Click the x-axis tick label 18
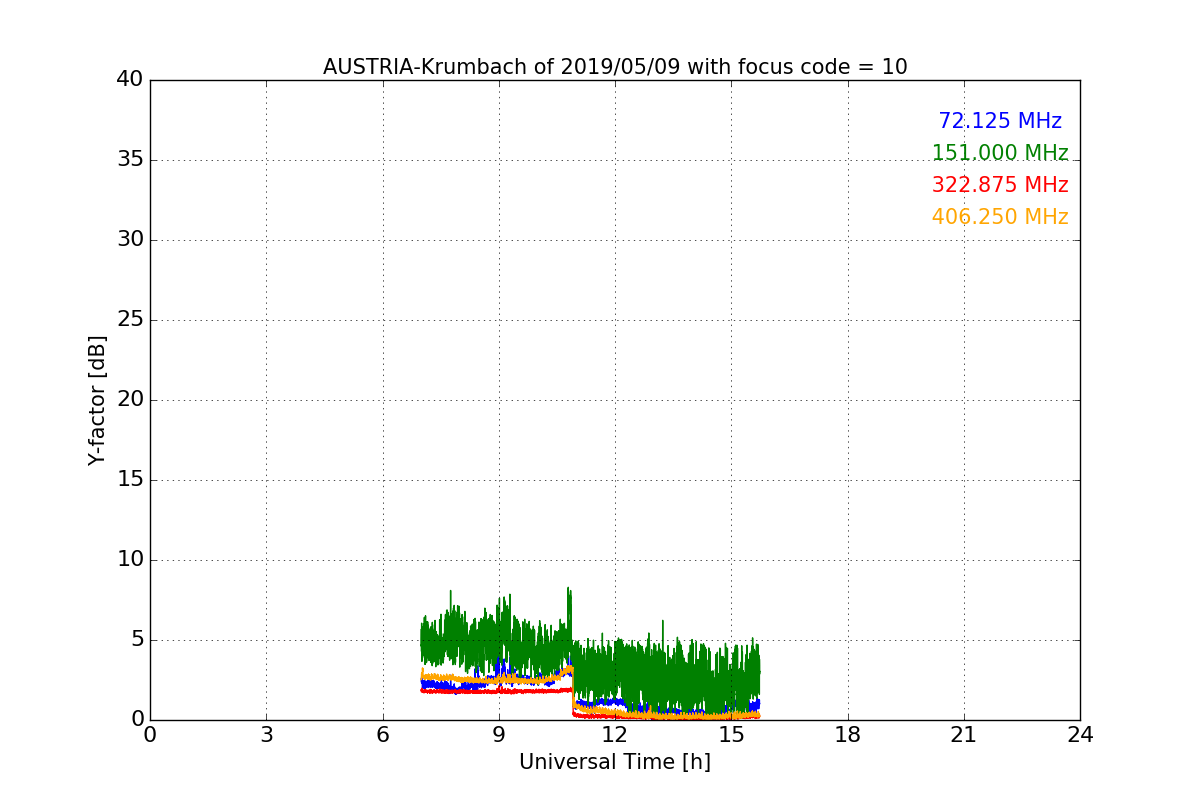This screenshot has height=800, width=1200. (848, 735)
